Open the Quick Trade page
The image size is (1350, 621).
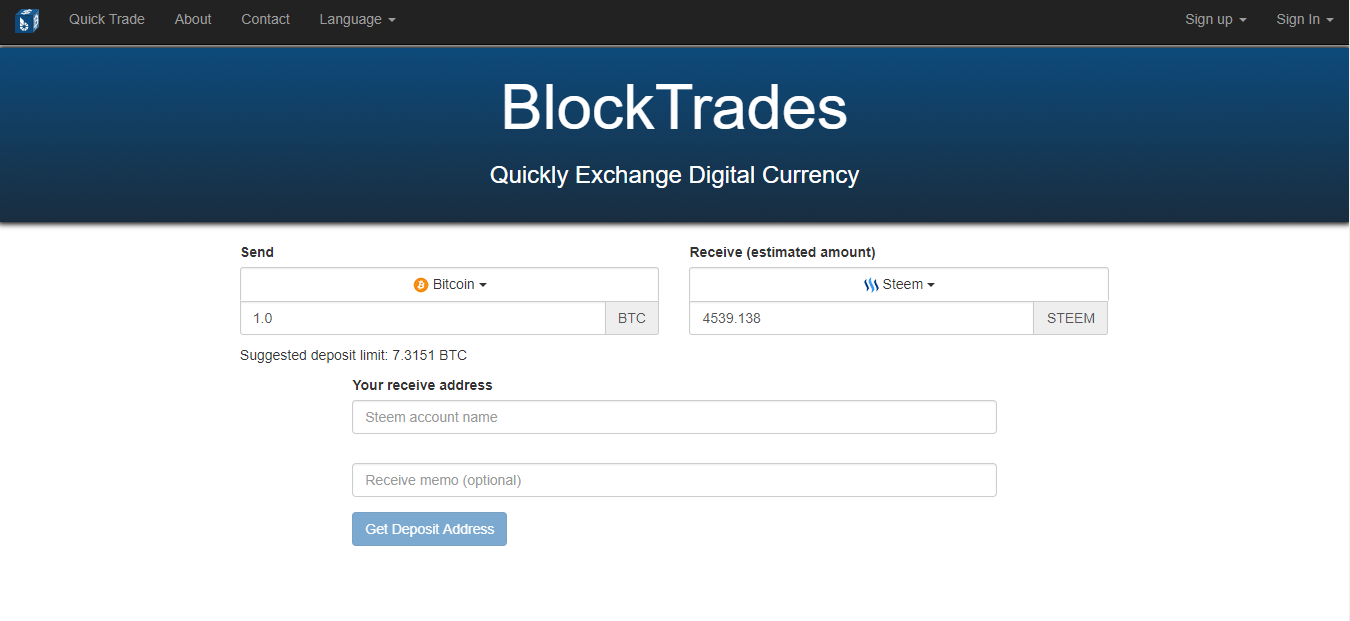point(107,19)
